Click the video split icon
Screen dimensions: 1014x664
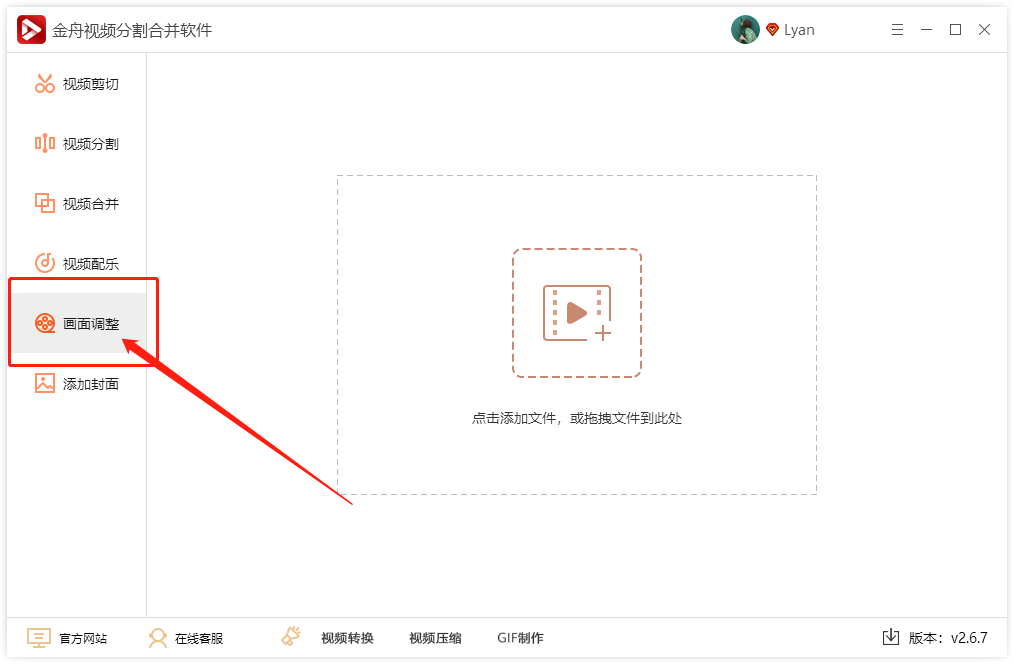tap(45, 143)
